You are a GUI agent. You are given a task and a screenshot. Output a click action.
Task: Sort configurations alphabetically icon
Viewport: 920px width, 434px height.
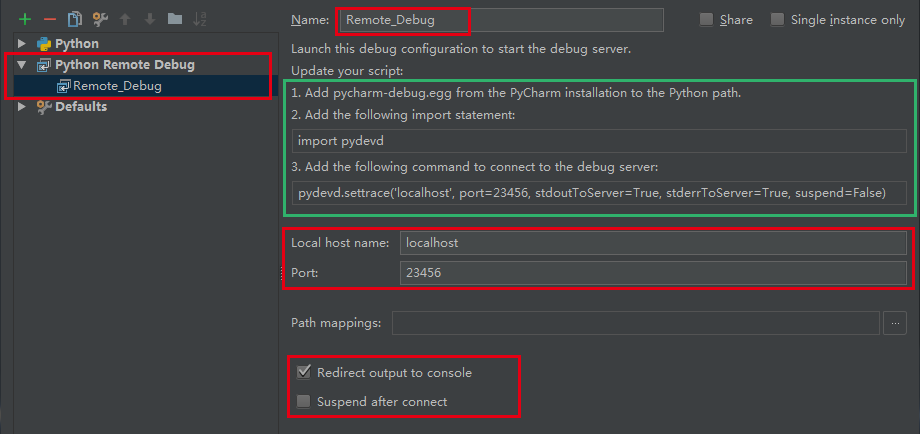[x=200, y=19]
